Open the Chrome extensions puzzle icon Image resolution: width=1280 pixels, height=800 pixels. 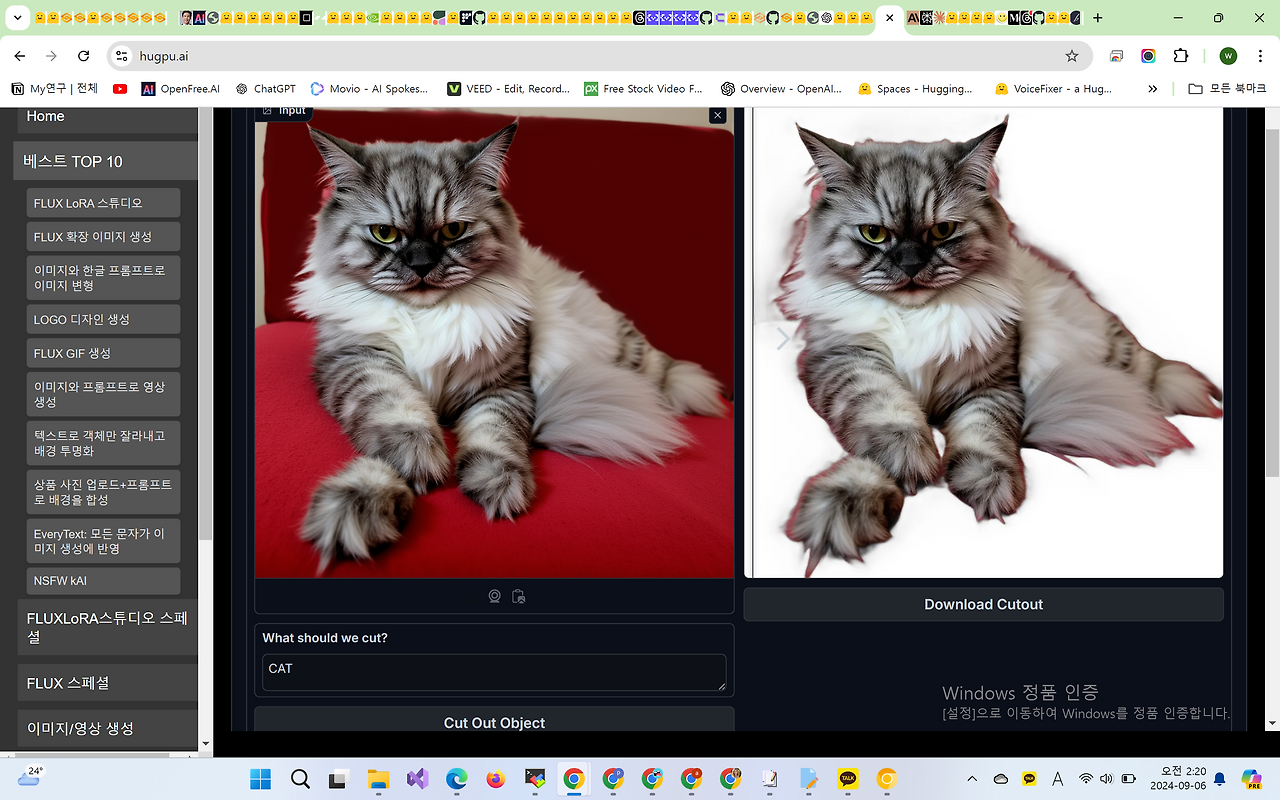tap(1181, 56)
